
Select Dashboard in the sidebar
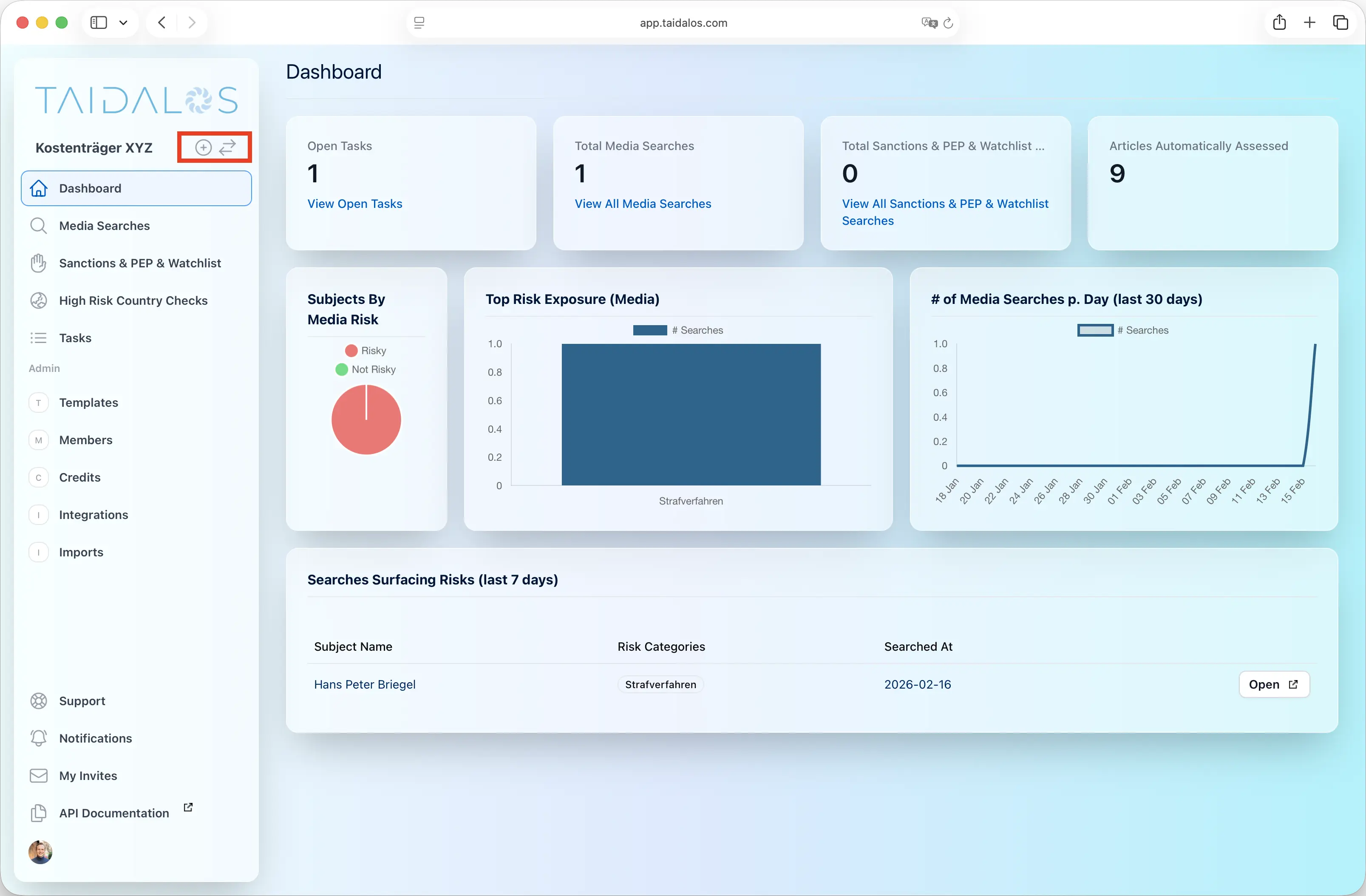(90, 188)
